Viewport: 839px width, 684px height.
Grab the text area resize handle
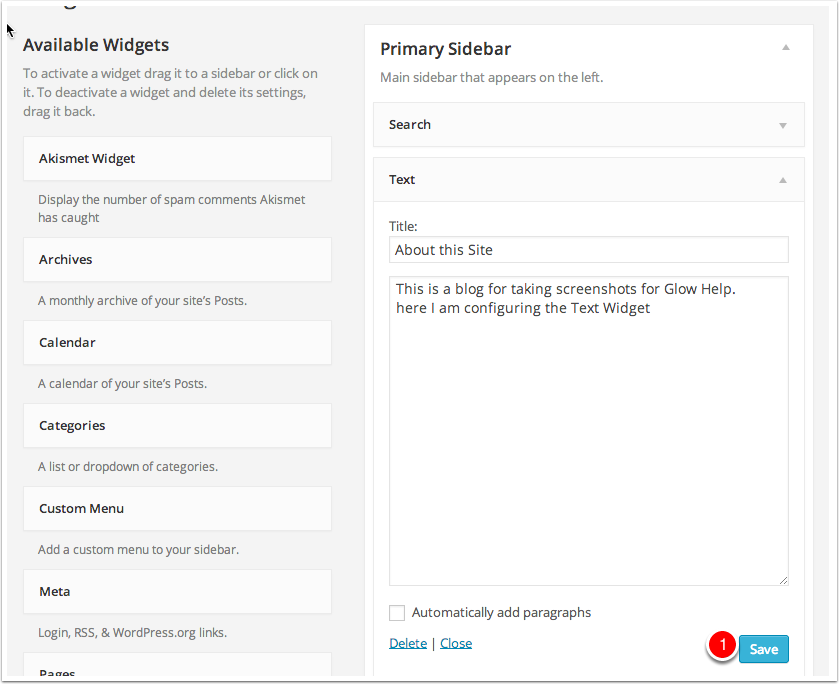click(x=783, y=580)
